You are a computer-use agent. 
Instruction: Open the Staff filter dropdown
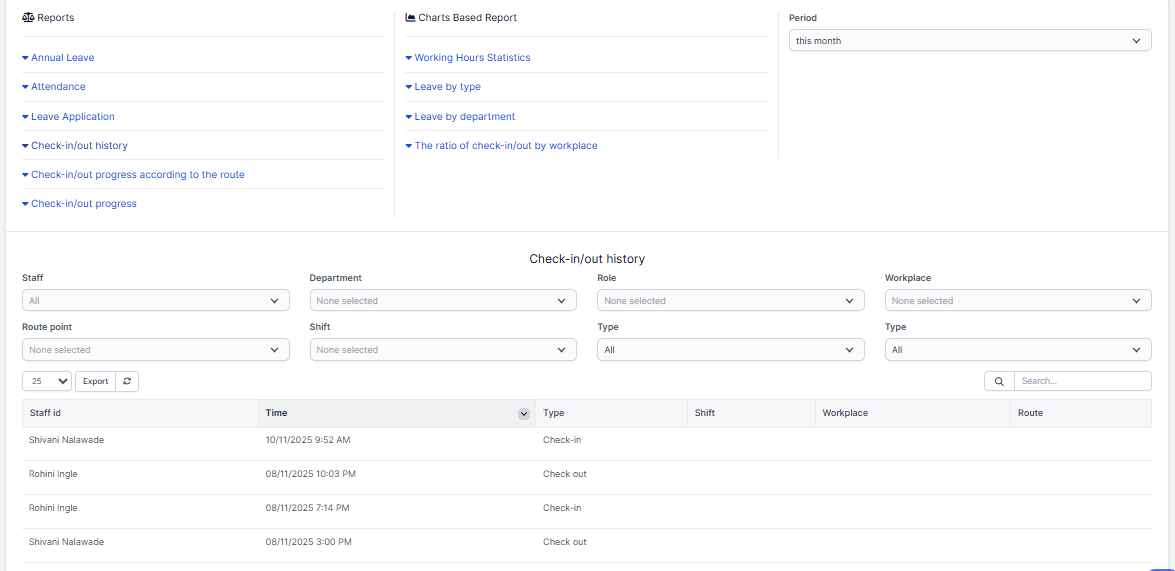[155, 301]
